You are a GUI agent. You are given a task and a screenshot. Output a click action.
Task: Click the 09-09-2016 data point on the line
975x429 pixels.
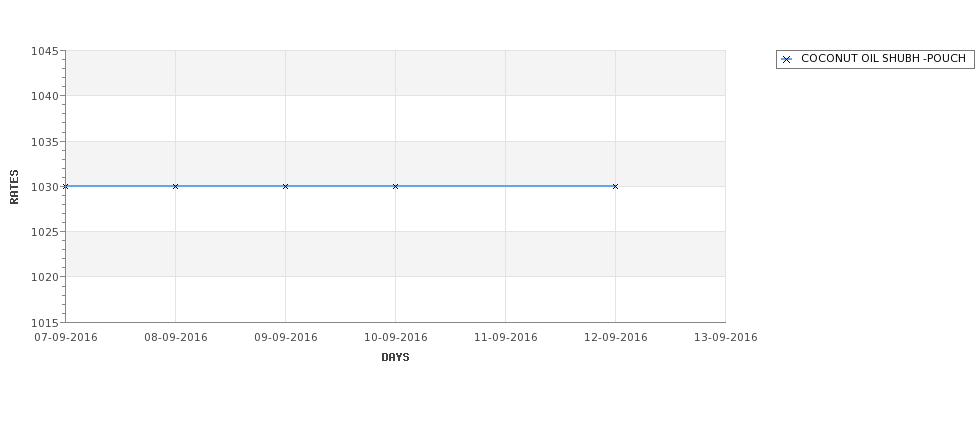tap(286, 186)
